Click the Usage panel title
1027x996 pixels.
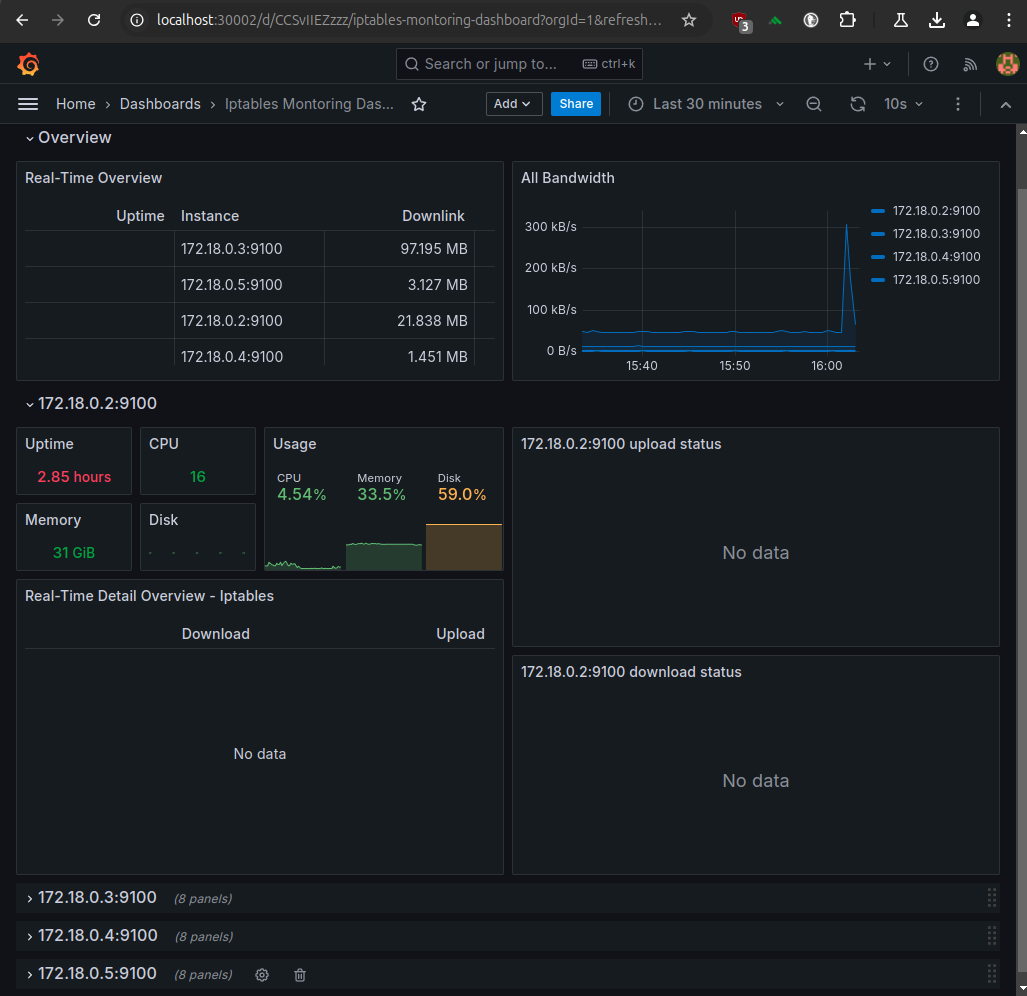tap(294, 444)
